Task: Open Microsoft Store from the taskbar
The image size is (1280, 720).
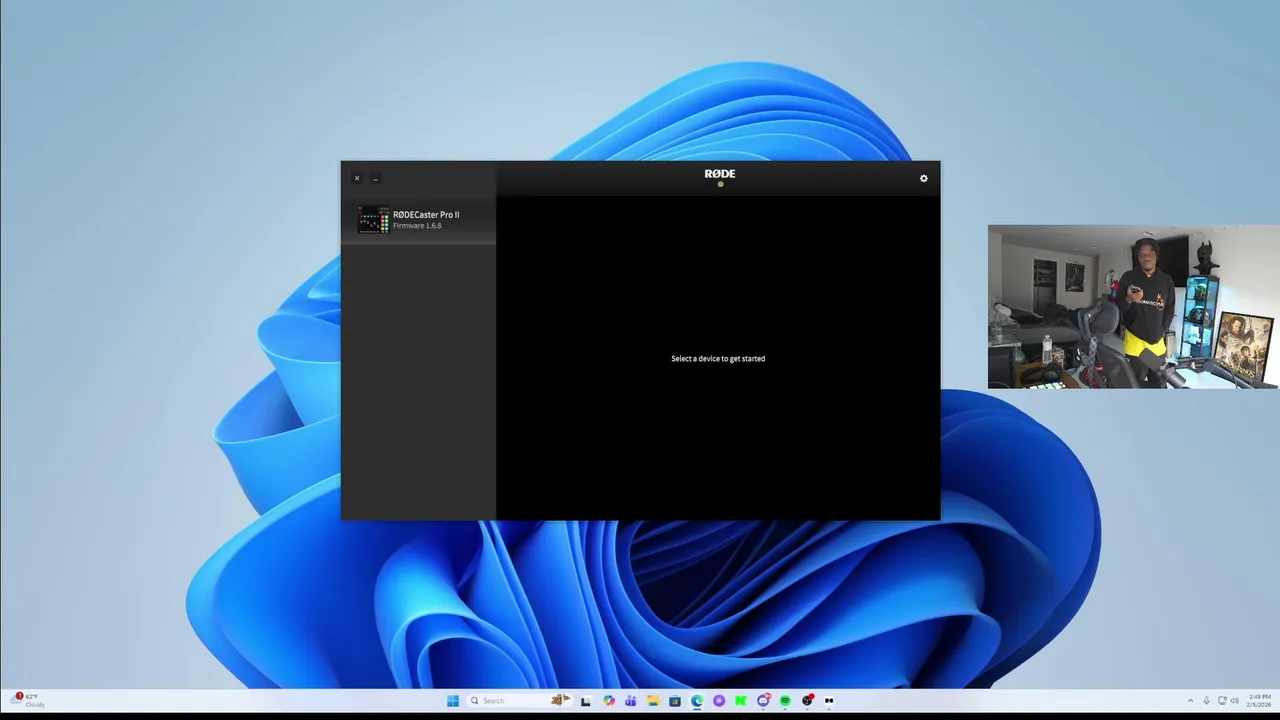Action: tap(675, 701)
